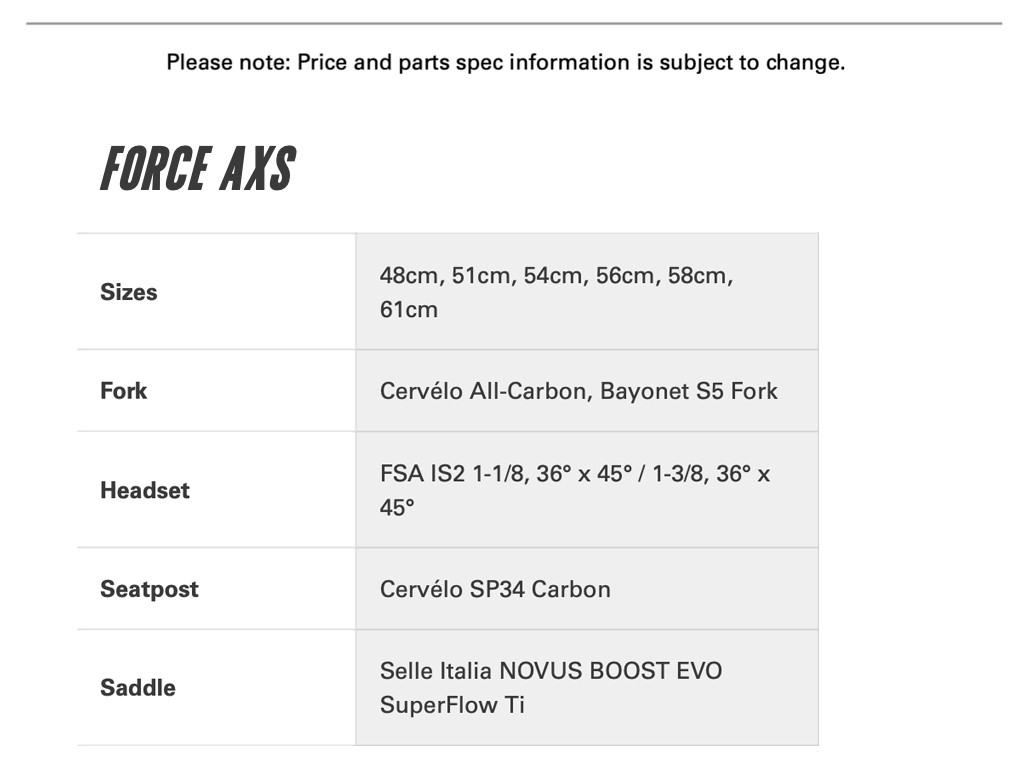Click the Cervélo All-Carbon Bayonet S5 Fork text
Viewport: 1024px width, 768px height.
[578, 391]
